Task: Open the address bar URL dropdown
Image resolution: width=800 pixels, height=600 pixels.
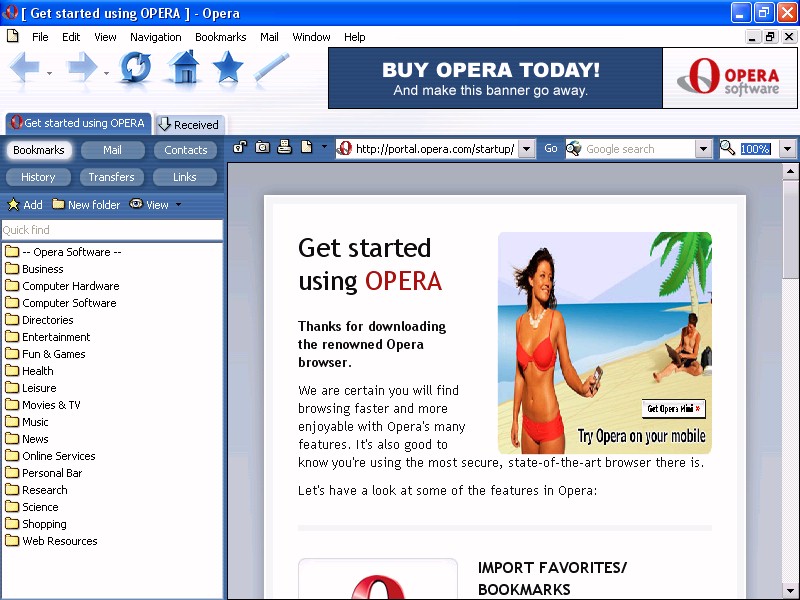Action: [x=527, y=149]
